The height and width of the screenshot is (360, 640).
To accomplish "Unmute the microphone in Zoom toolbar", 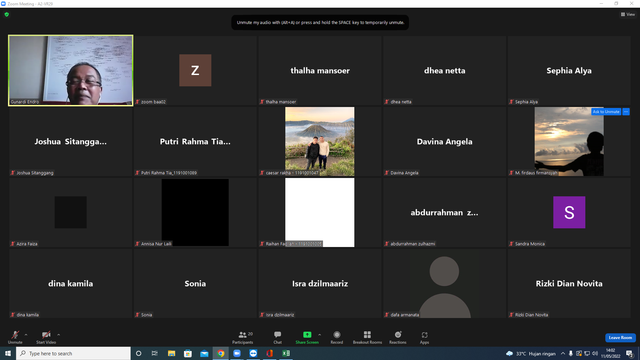I will point(15,337).
